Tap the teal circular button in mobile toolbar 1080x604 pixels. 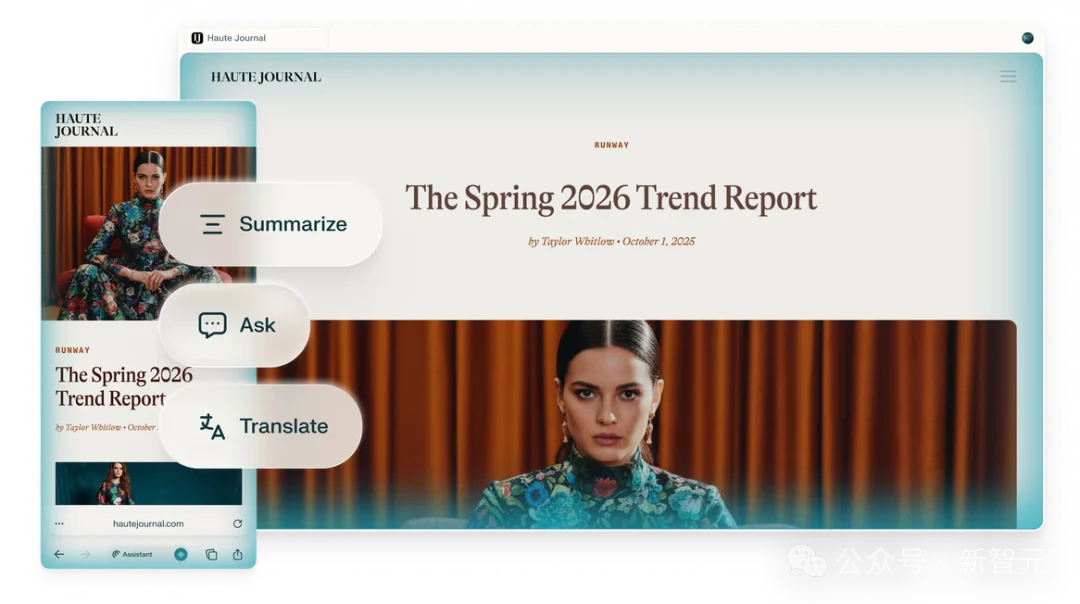[181, 554]
